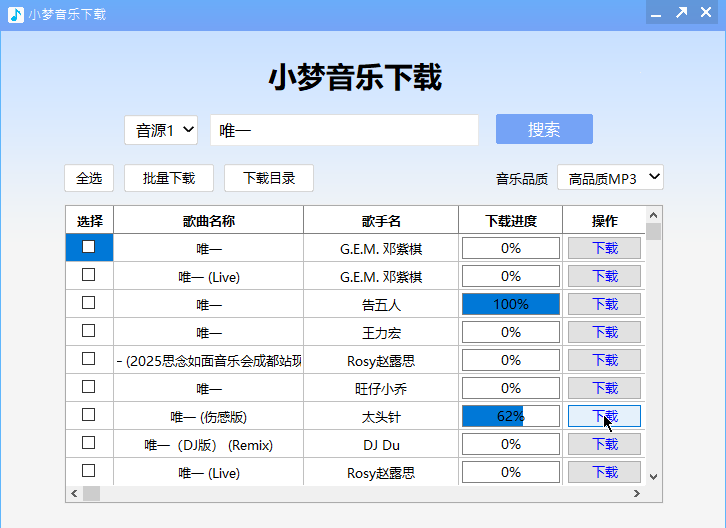Viewport: 726px width, 528px height.
Task: Open the 下载目录 download folder
Action: [268, 178]
